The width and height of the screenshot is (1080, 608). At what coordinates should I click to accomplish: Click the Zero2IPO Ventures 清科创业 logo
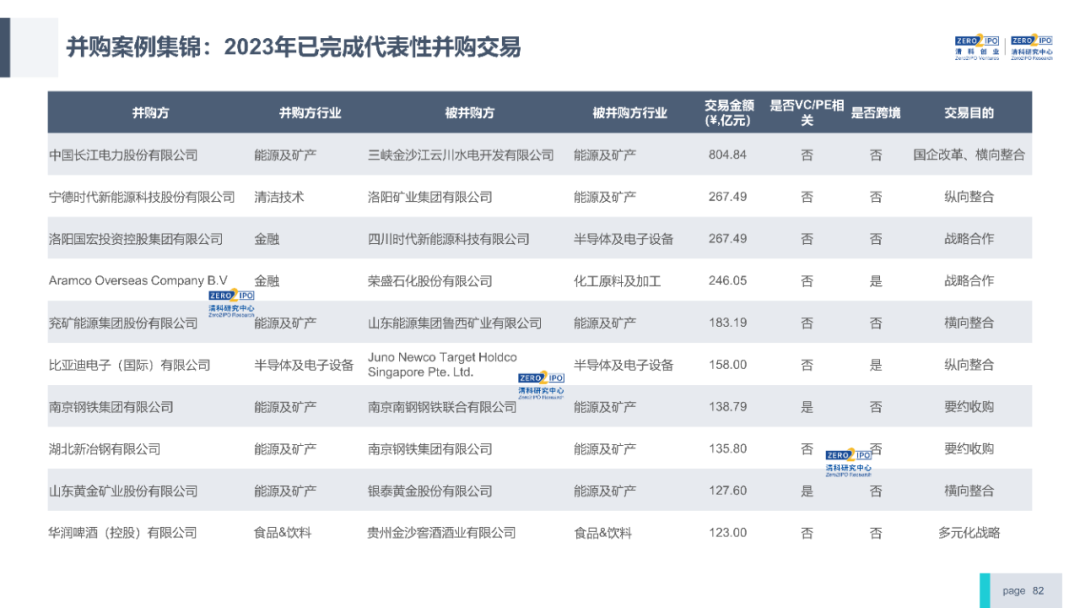click(x=977, y=48)
